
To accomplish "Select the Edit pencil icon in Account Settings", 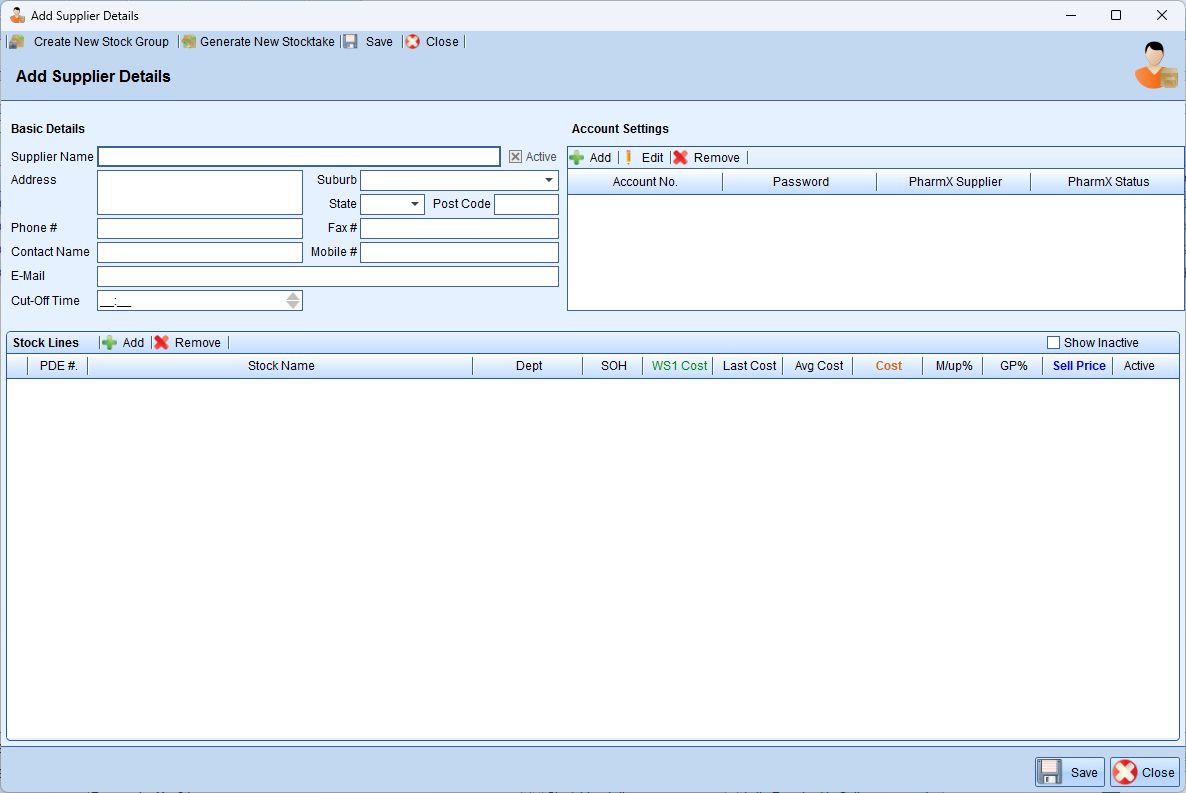I will coord(628,157).
